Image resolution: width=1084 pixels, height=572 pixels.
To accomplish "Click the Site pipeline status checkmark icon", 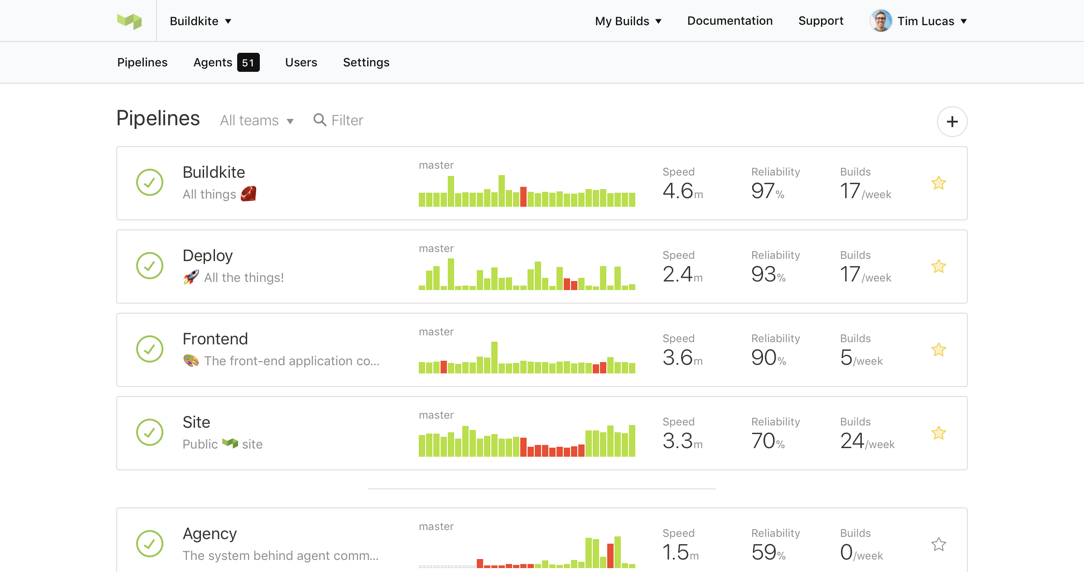I will coord(150,433).
